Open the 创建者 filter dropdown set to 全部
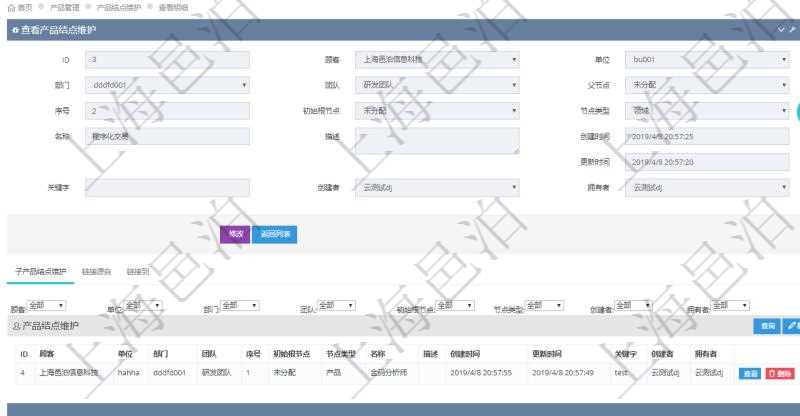The width and height of the screenshot is (800, 416). 633,305
